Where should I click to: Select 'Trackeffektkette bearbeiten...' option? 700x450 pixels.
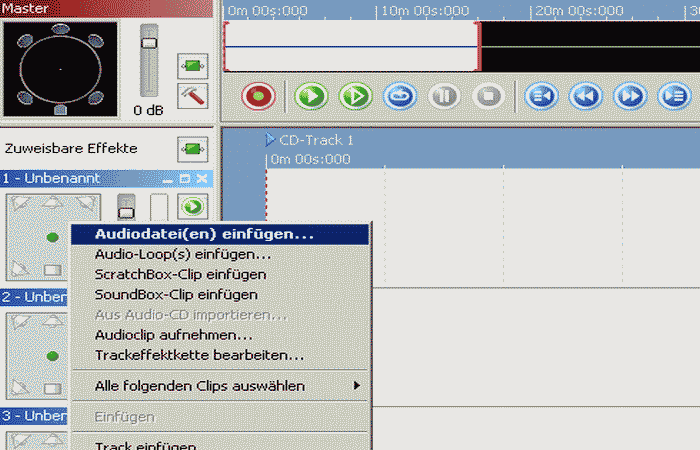(199, 355)
